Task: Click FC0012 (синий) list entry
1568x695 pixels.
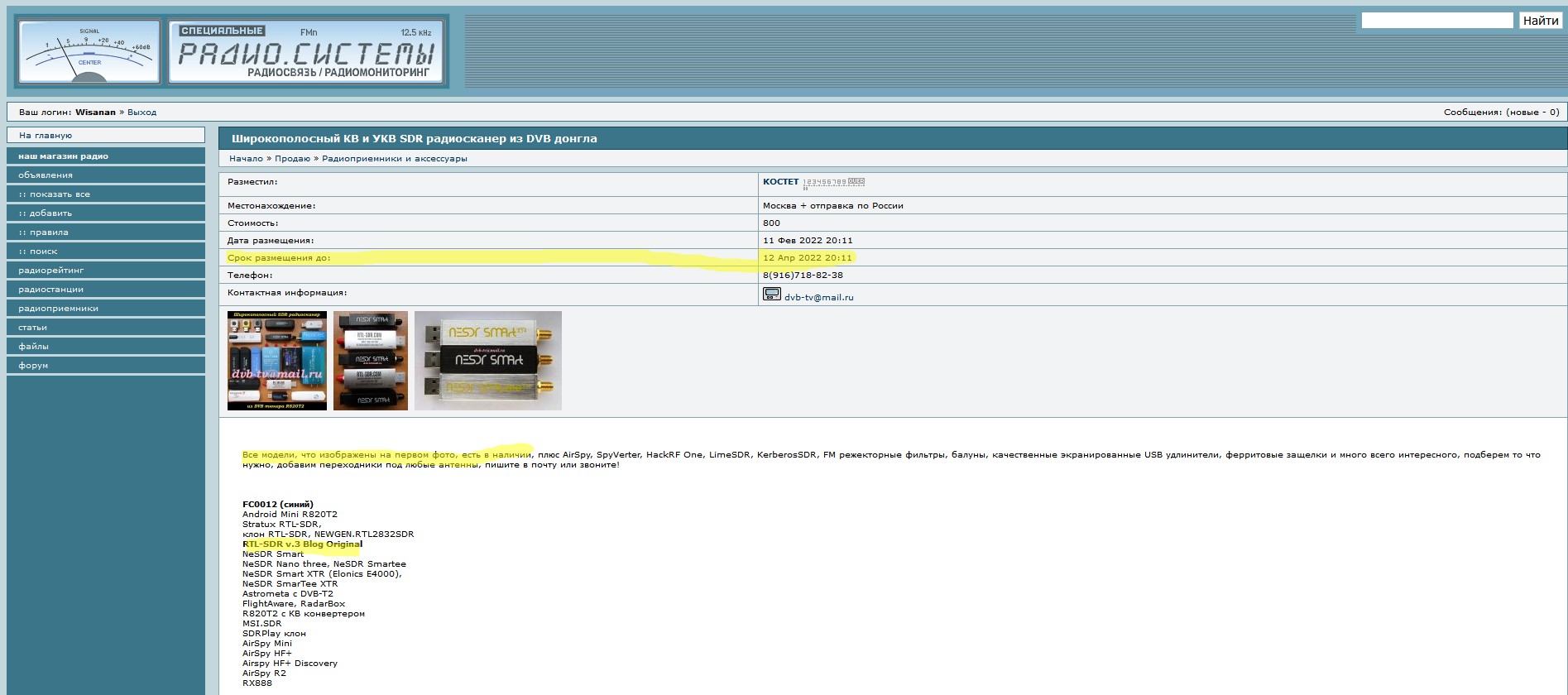Action: 278,505
